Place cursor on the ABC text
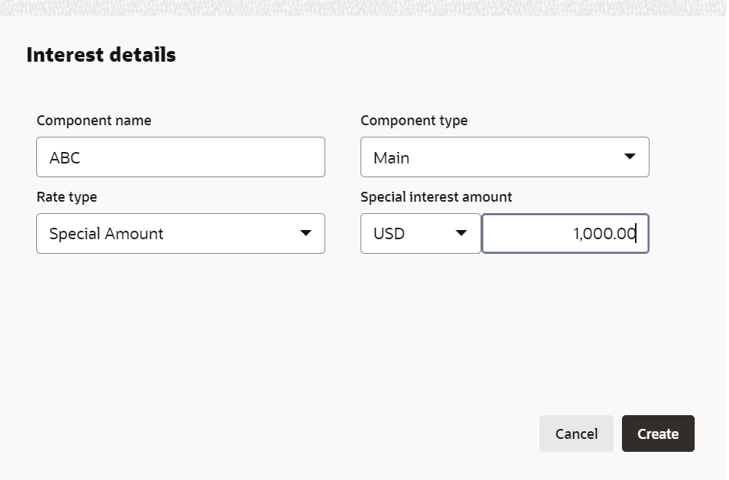Viewport: 729px width, 480px height. pos(64,158)
